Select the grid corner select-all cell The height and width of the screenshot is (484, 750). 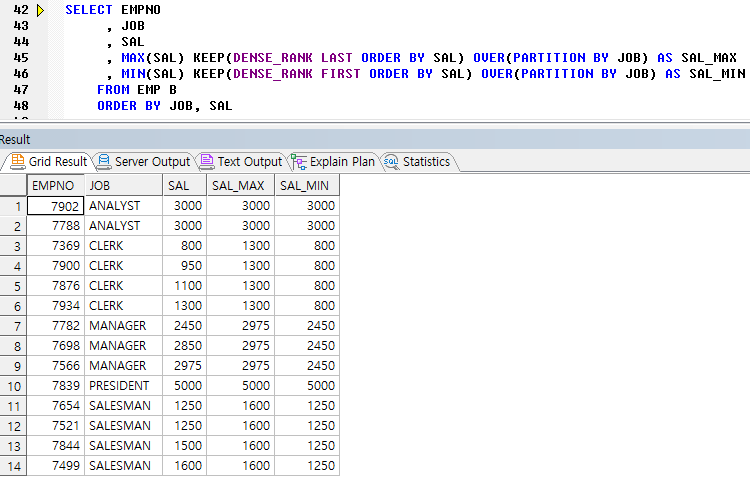point(13,186)
